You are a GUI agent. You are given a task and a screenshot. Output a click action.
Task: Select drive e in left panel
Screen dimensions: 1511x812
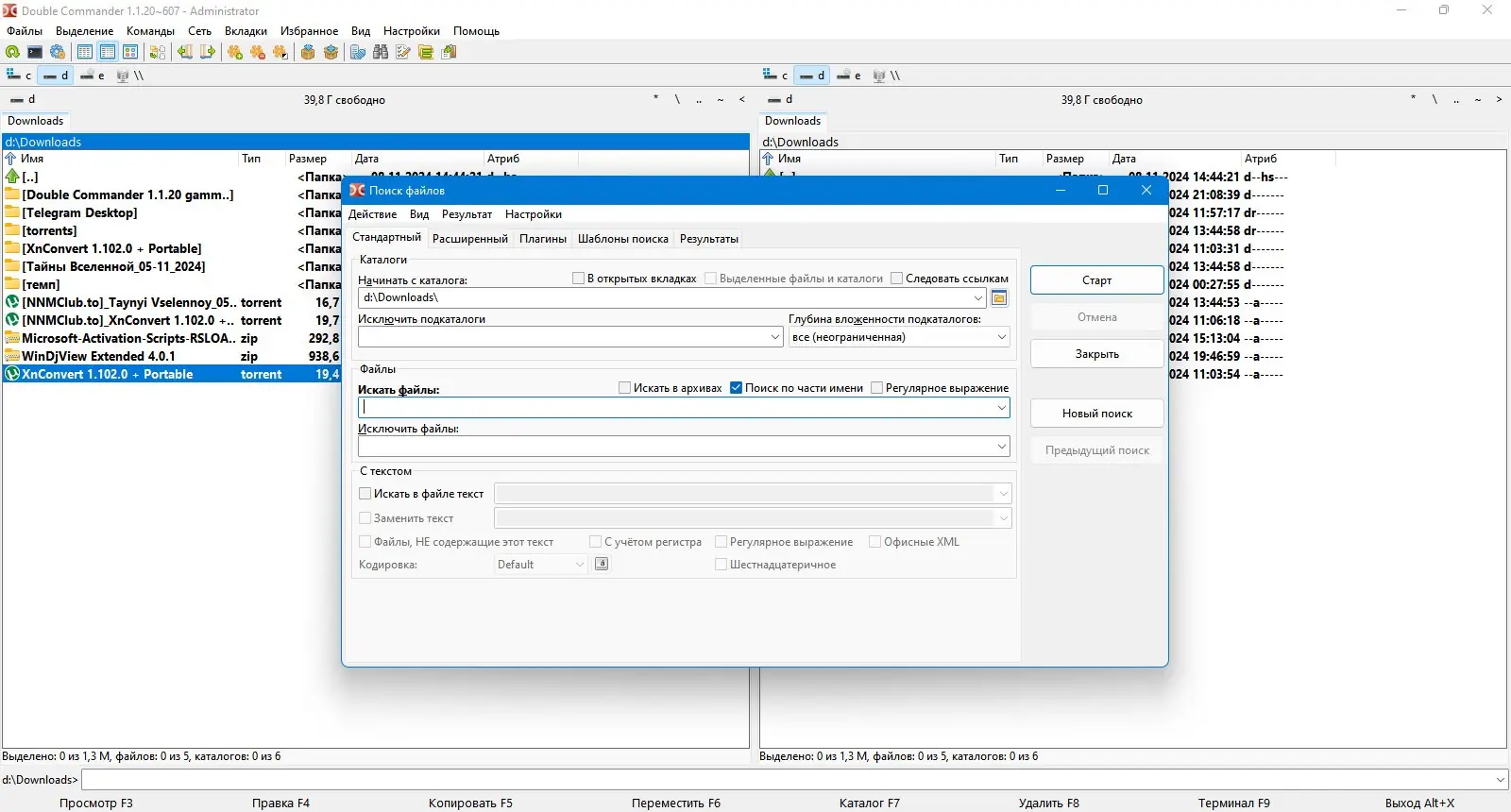pyautogui.click(x=93, y=76)
